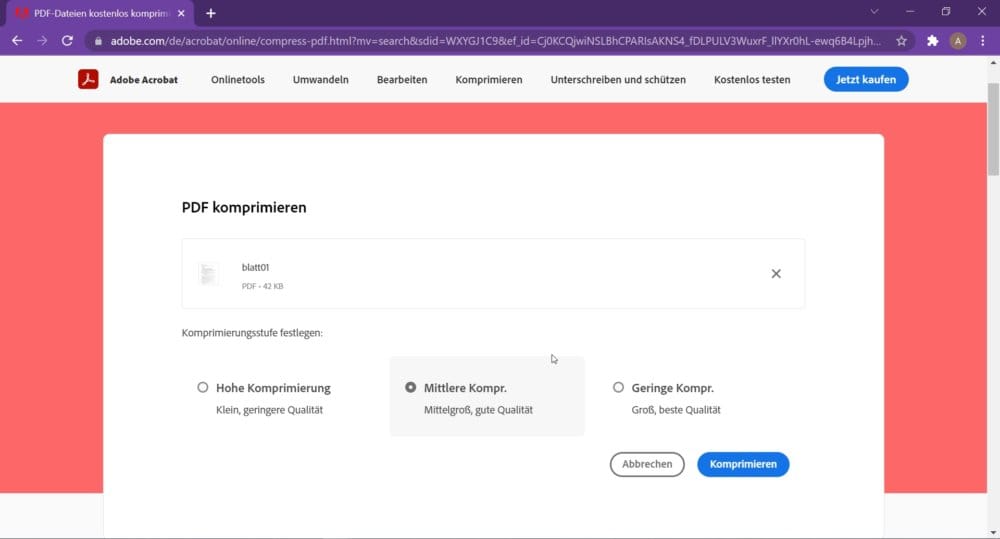
Task: Remove blatt01 file with the X icon
Action: pyautogui.click(x=776, y=274)
